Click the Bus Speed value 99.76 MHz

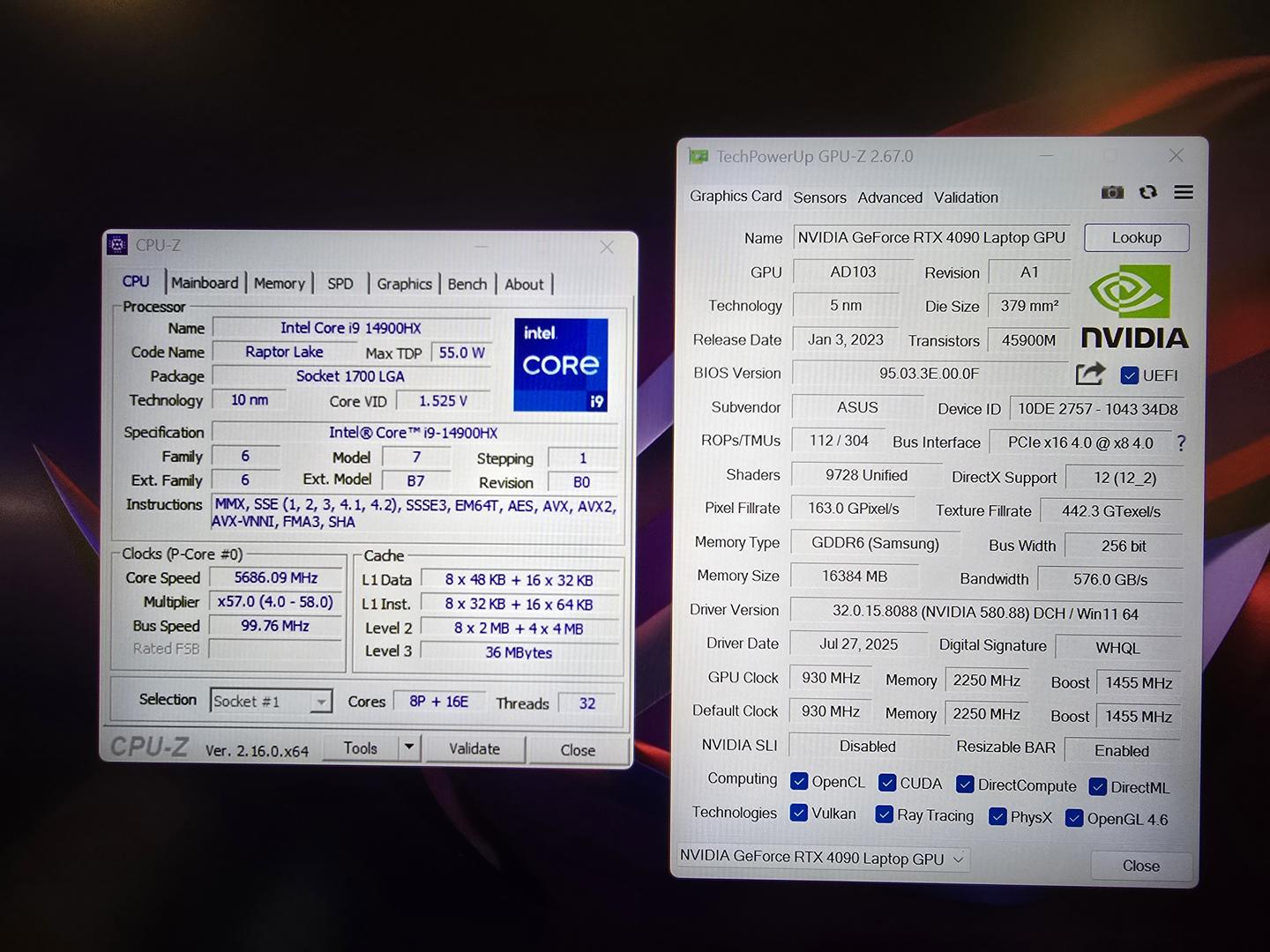click(x=276, y=626)
